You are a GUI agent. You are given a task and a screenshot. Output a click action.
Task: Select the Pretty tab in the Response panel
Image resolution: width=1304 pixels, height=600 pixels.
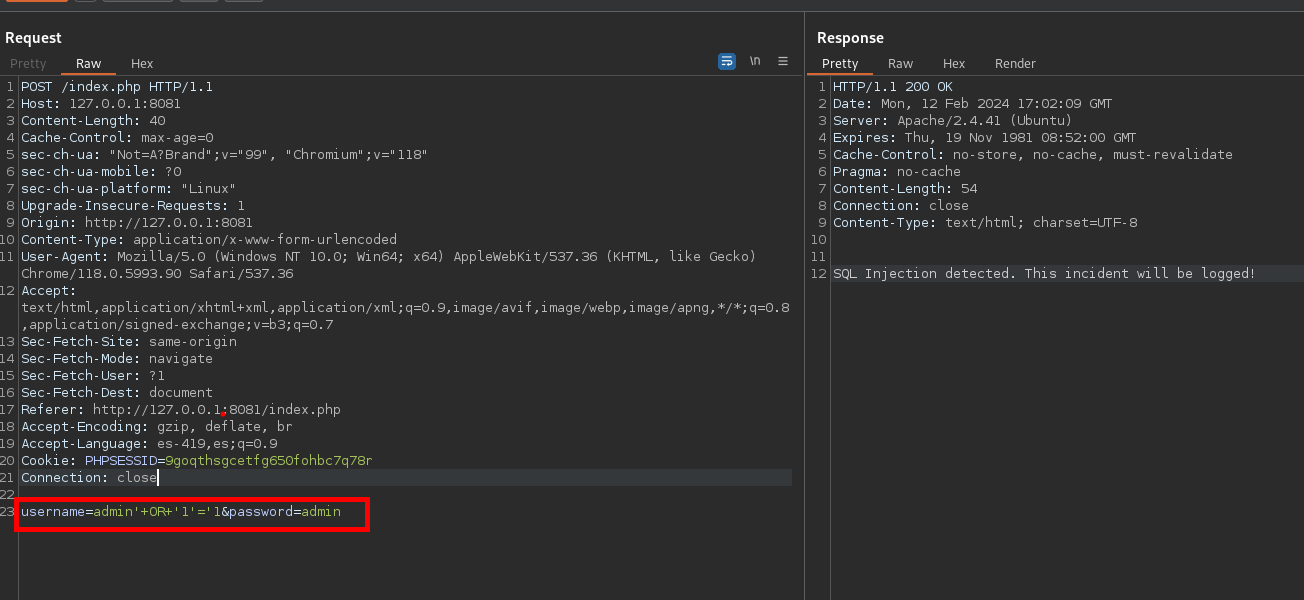pos(840,63)
